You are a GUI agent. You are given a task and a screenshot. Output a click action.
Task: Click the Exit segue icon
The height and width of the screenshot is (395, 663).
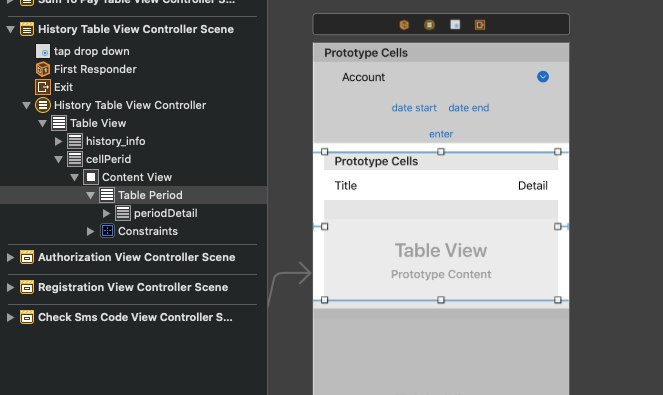(43, 87)
